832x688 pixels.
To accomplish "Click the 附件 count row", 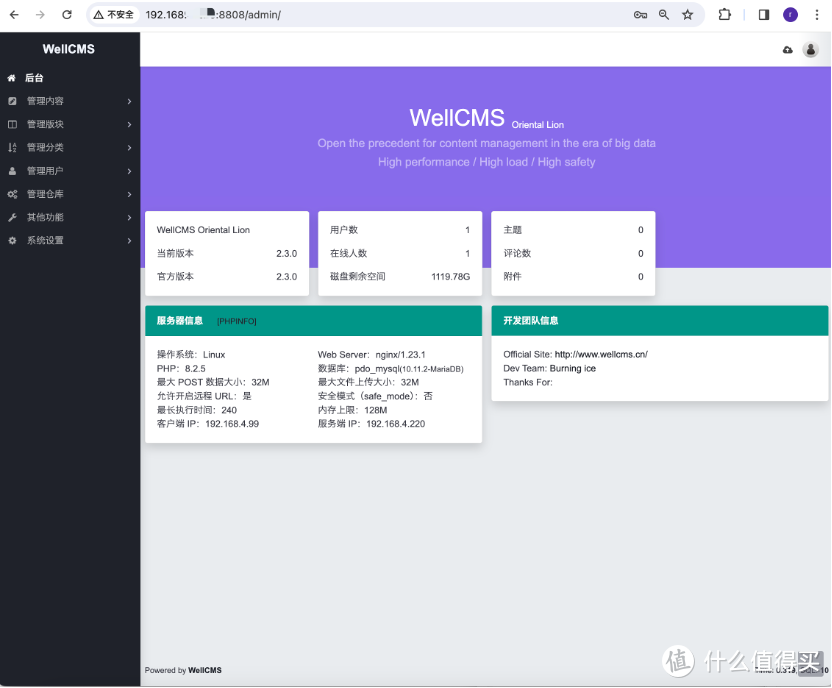I will (573, 276).
